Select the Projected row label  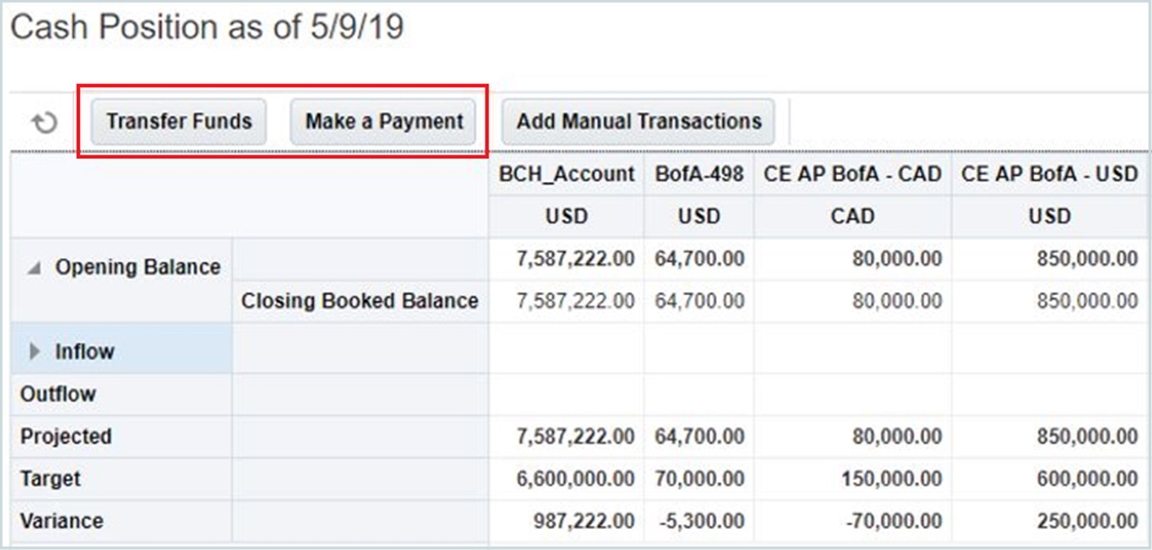66,437
